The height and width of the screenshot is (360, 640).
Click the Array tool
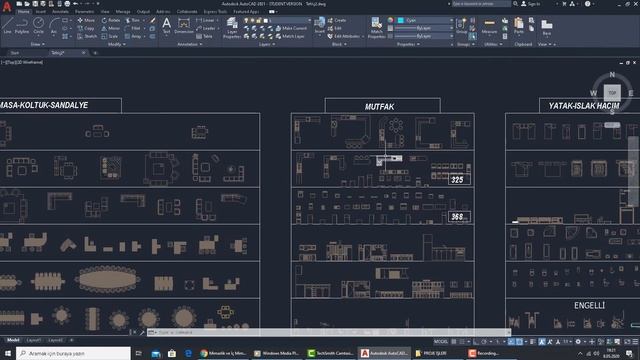[133, 36]
